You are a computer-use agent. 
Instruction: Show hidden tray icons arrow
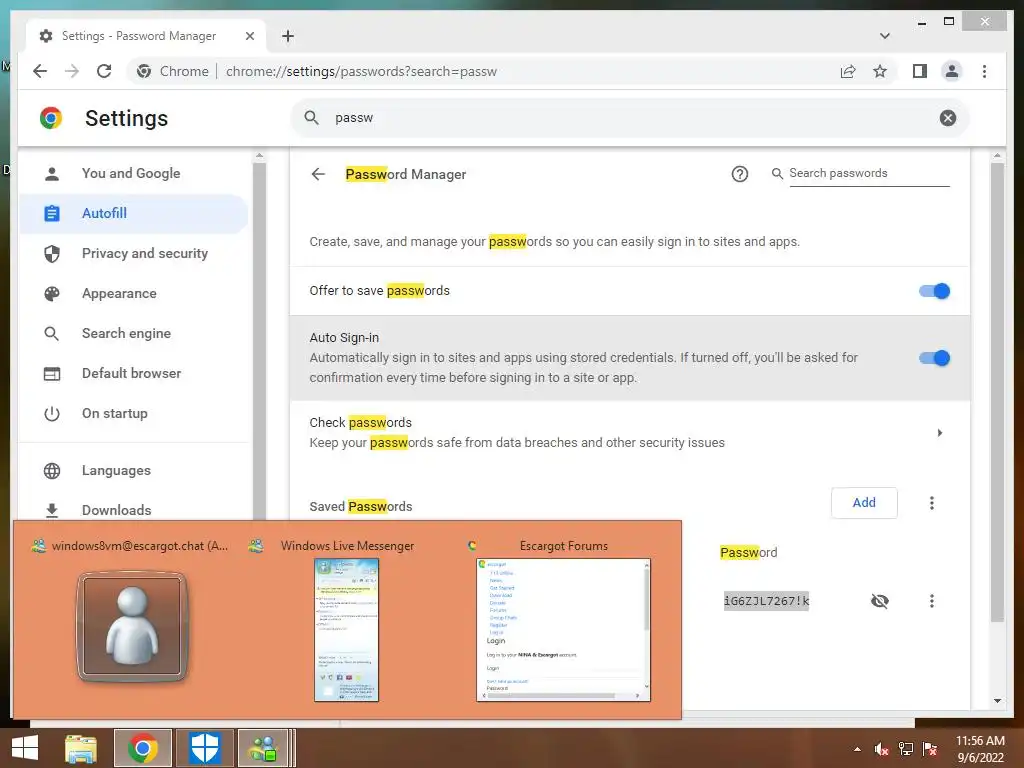click(x=857, y=749)
